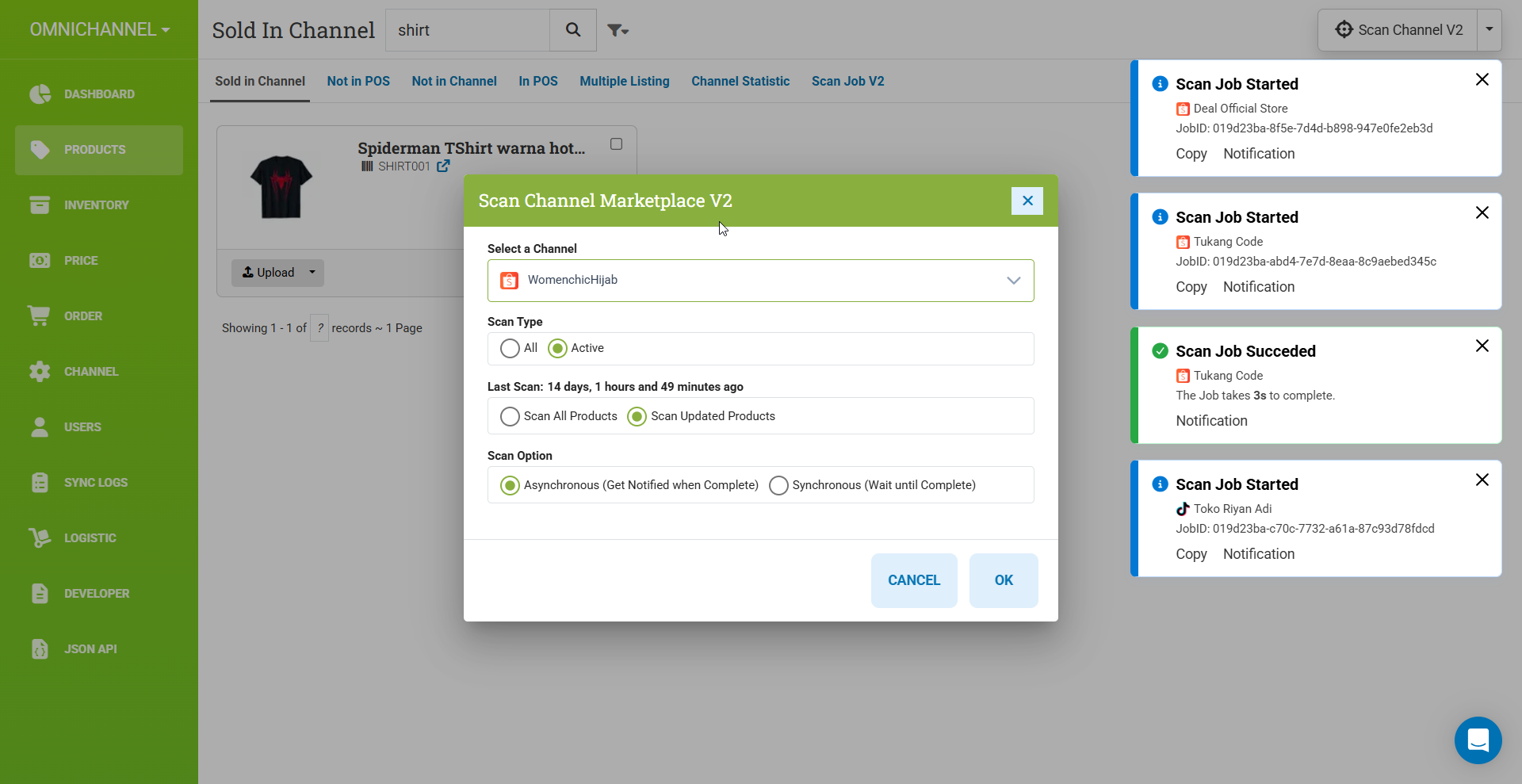Switch to the Sold in Channel tab
The width and height of the screenshot is (1522, 784).
pyautogui.click(x=260, y=81)
